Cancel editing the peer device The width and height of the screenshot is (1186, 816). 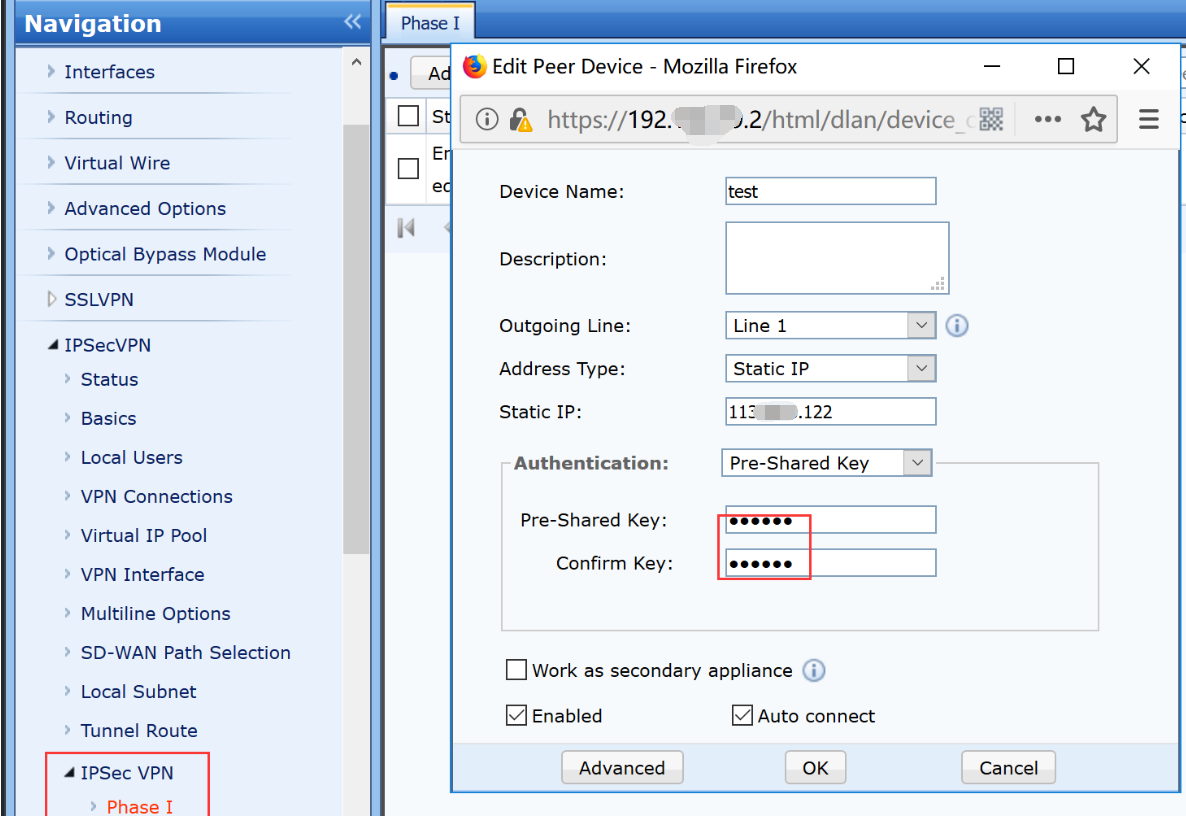tap(1007, 768)
